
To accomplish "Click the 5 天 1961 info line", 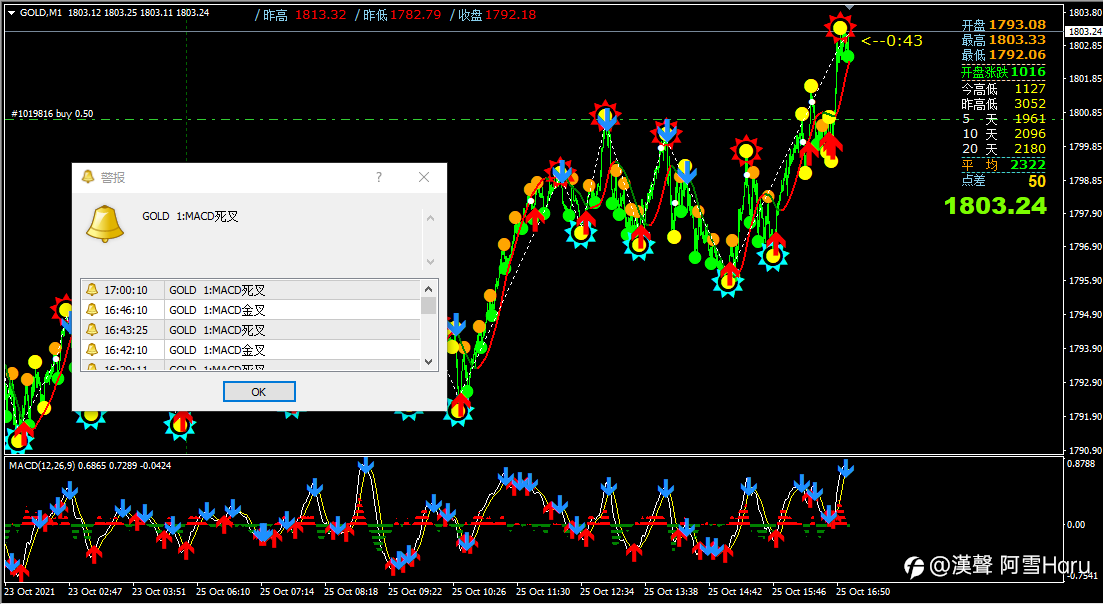I will tap(1004, 119).
